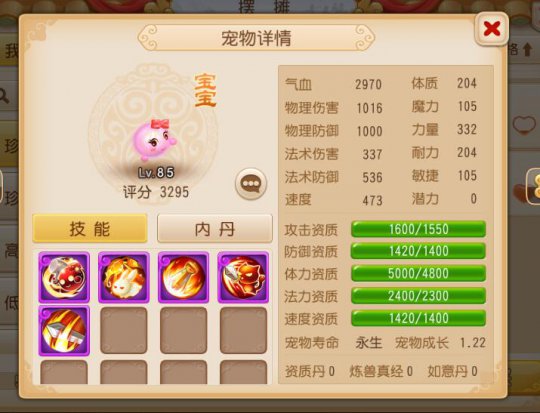Screen dimensions: 540x413
Task: Tap the pink pet avatar with bow
Action: [154, 140]
